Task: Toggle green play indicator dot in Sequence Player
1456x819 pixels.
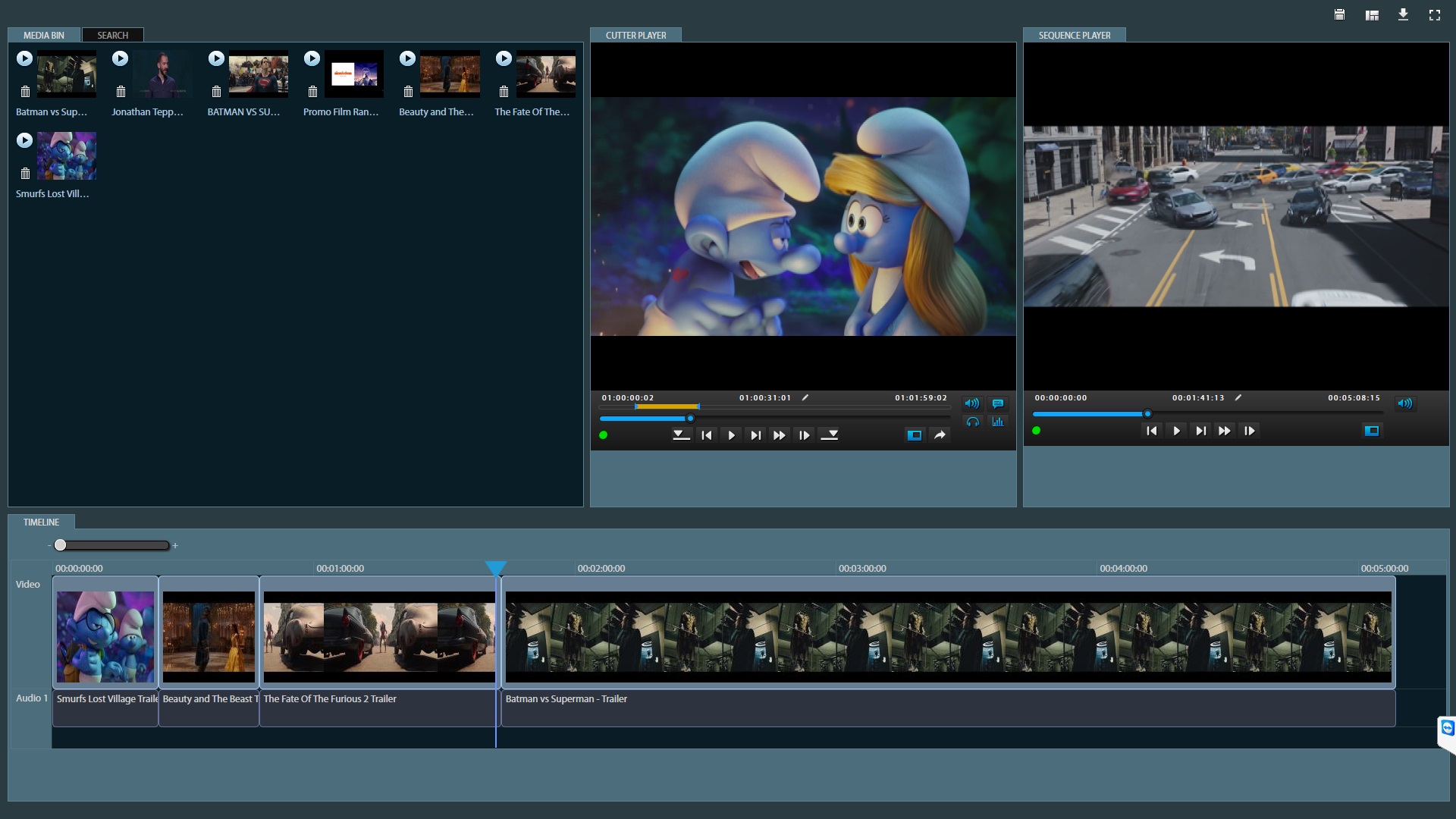Action: 1036,431
